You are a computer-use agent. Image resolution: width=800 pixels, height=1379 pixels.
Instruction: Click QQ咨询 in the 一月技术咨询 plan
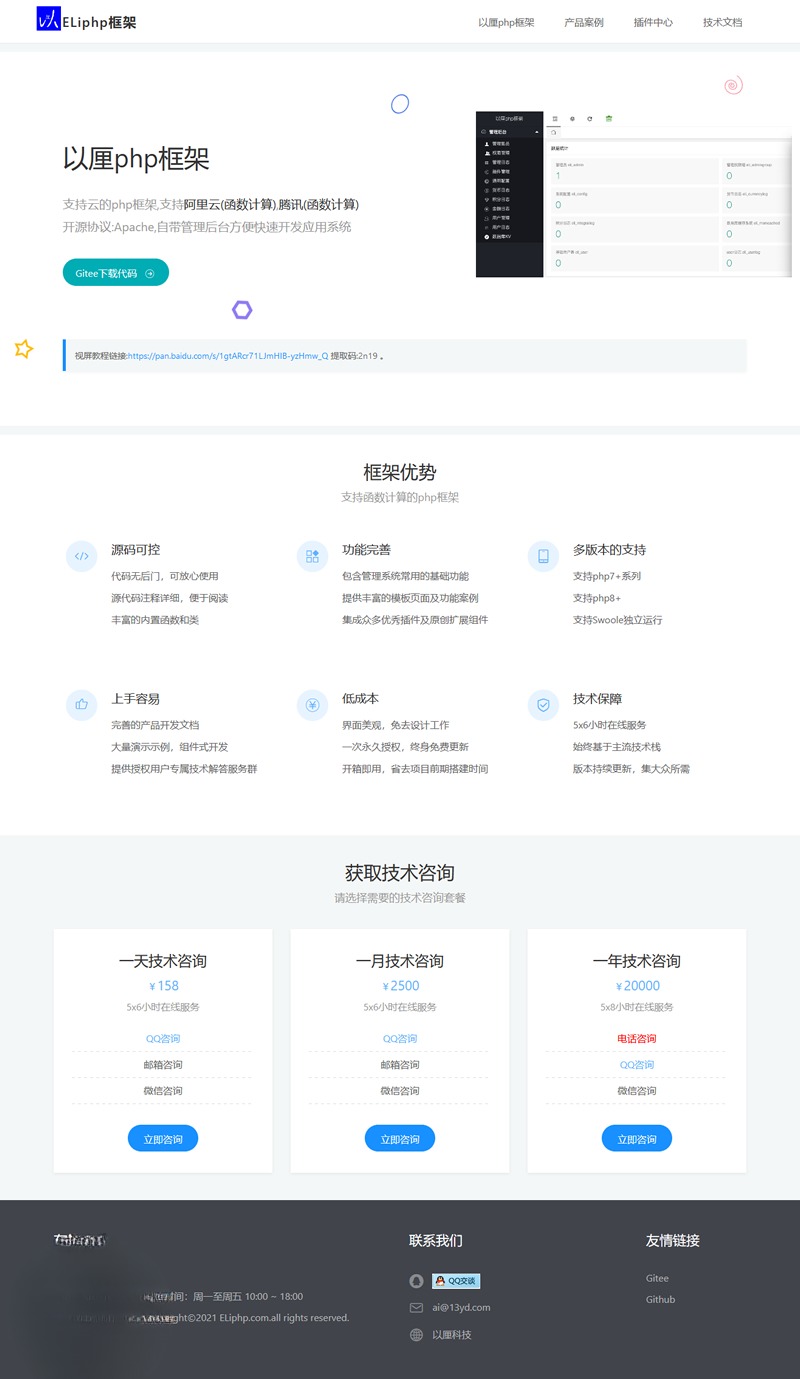(399, 1038)
